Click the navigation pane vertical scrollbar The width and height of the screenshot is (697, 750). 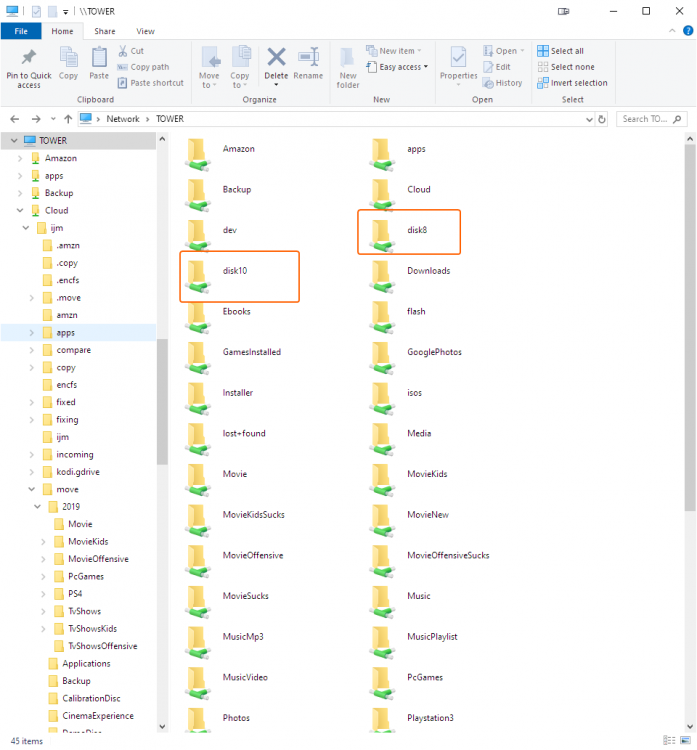(x=162, y=402)
